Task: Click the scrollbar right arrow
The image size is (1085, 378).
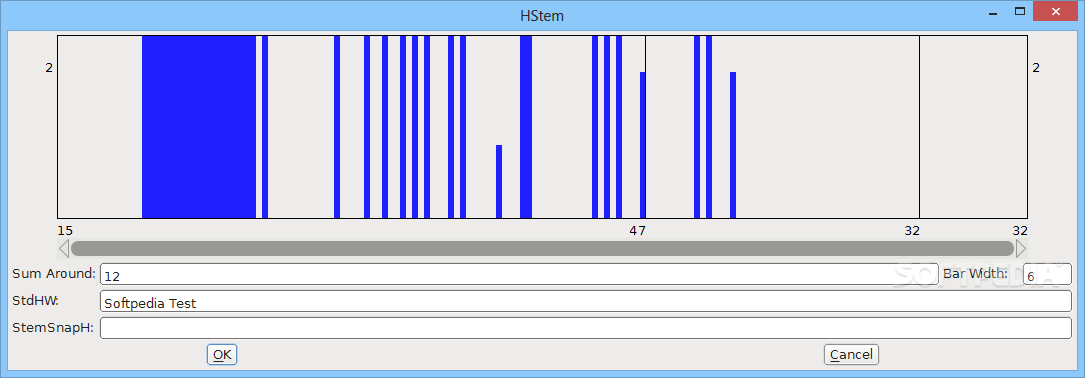Action: click(x=1021, y=248)
